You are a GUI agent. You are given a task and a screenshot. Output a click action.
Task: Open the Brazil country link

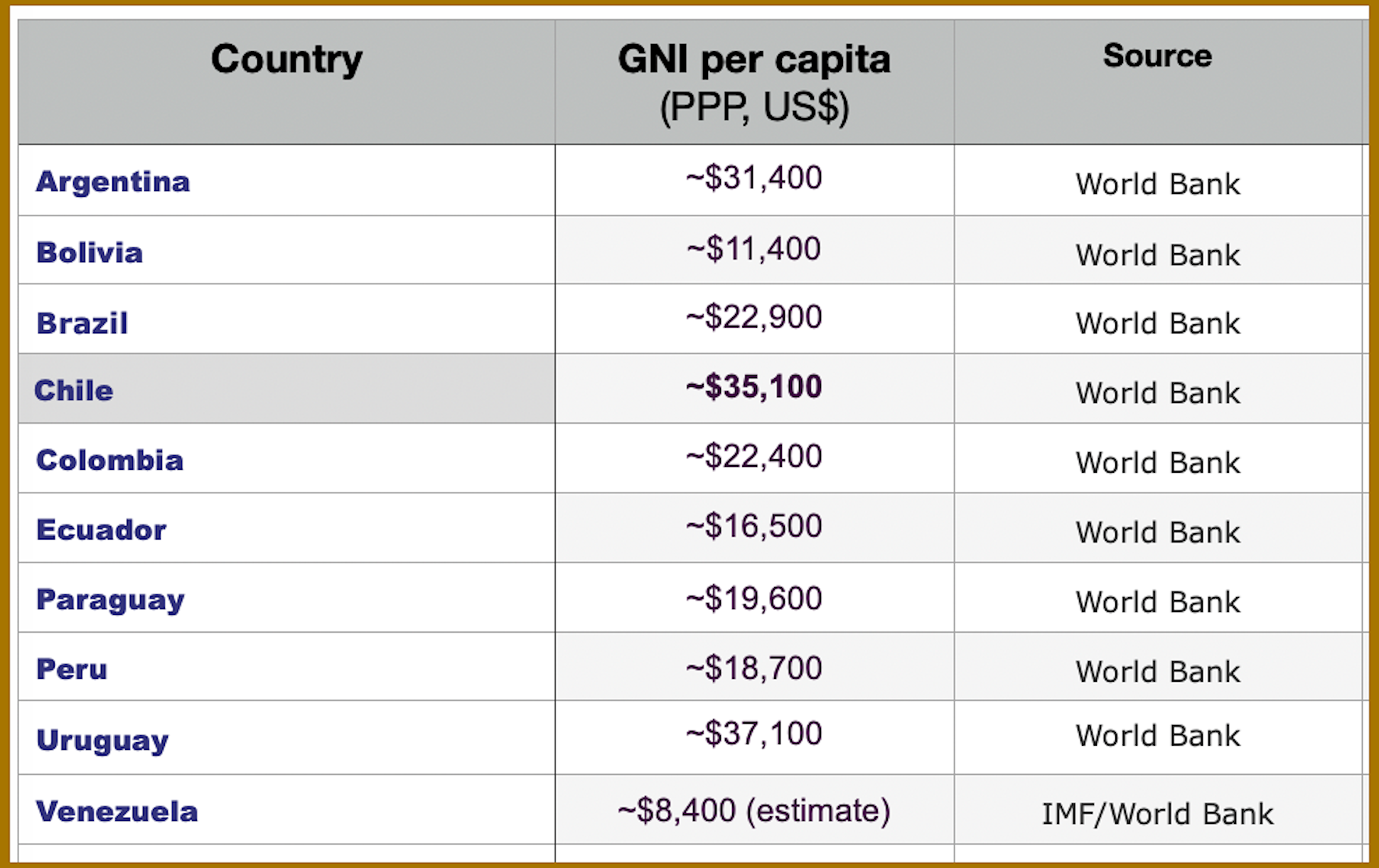tap(82, 323)
